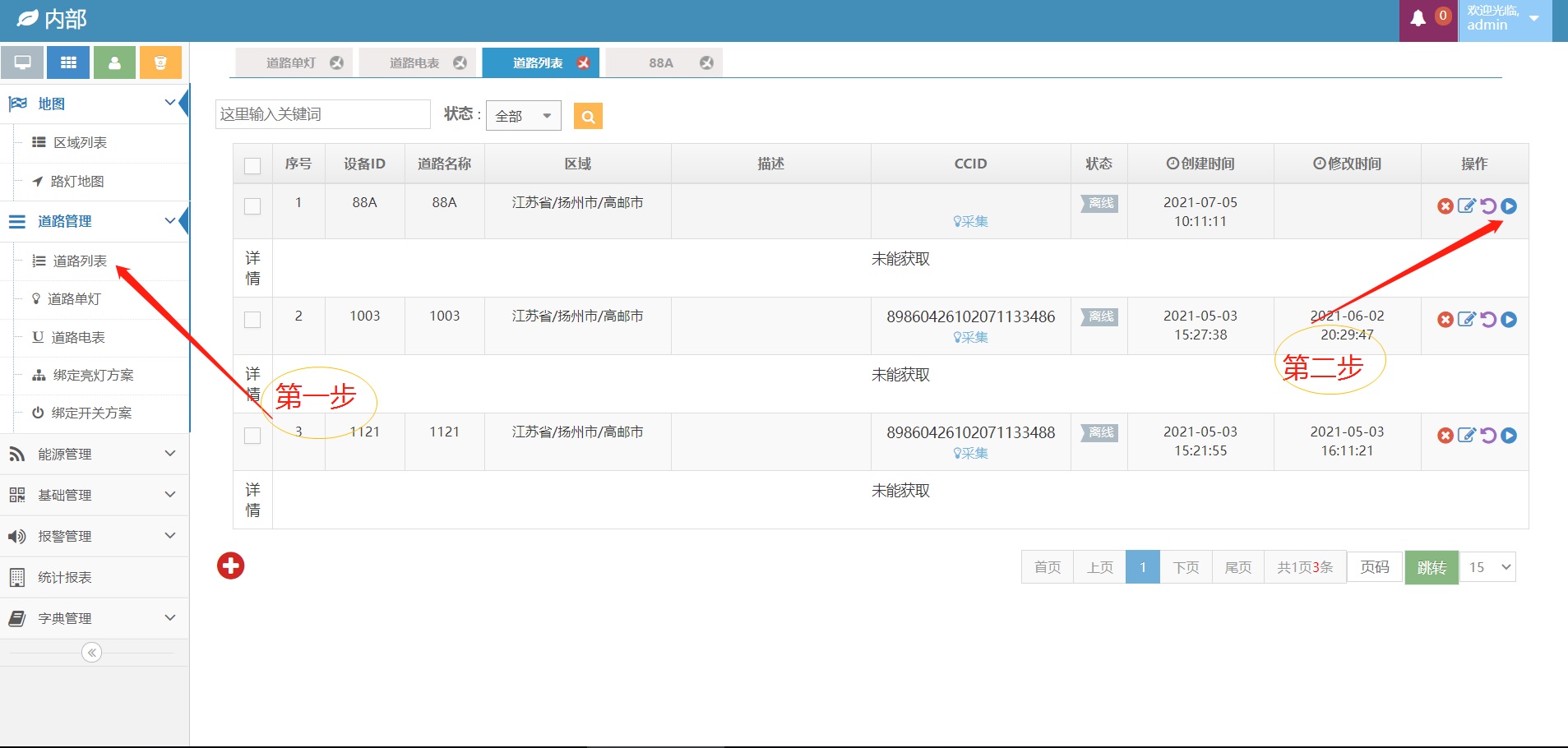This screenshot has width=1568, height=748.
Task: Open 道路列表 sidebar item
Action: tap(80, 261)
